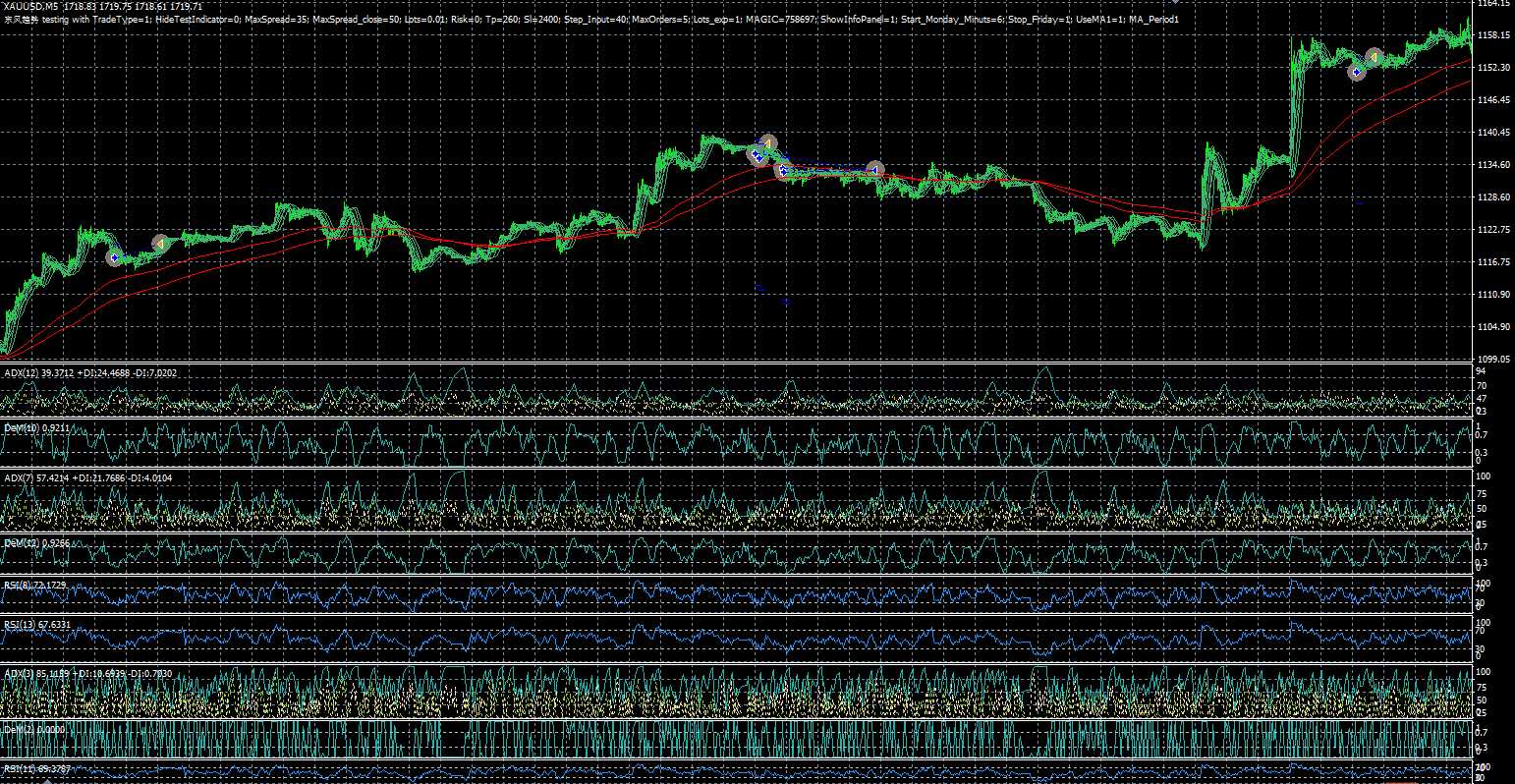The height and width of the screenshot is (784, 1515).
Task: Select the double blue entry arrows near chart middle
Action: pos(757,155)
